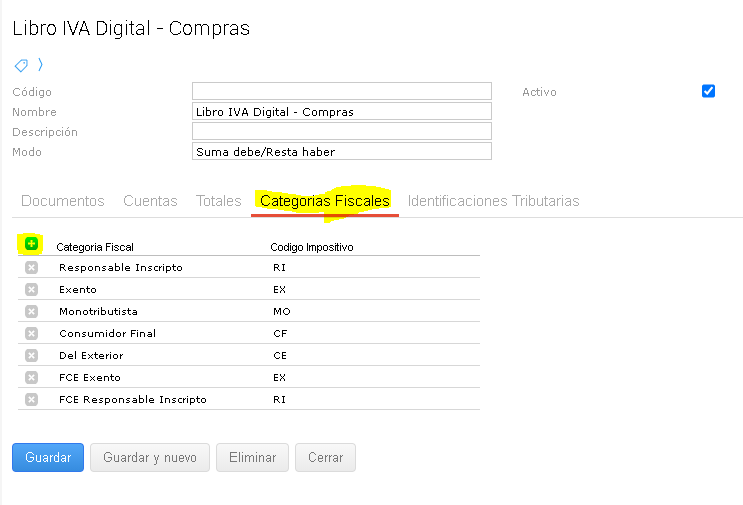Click the green add row icon
Viewport: 743px width, 505px height.
pos(31,244)
